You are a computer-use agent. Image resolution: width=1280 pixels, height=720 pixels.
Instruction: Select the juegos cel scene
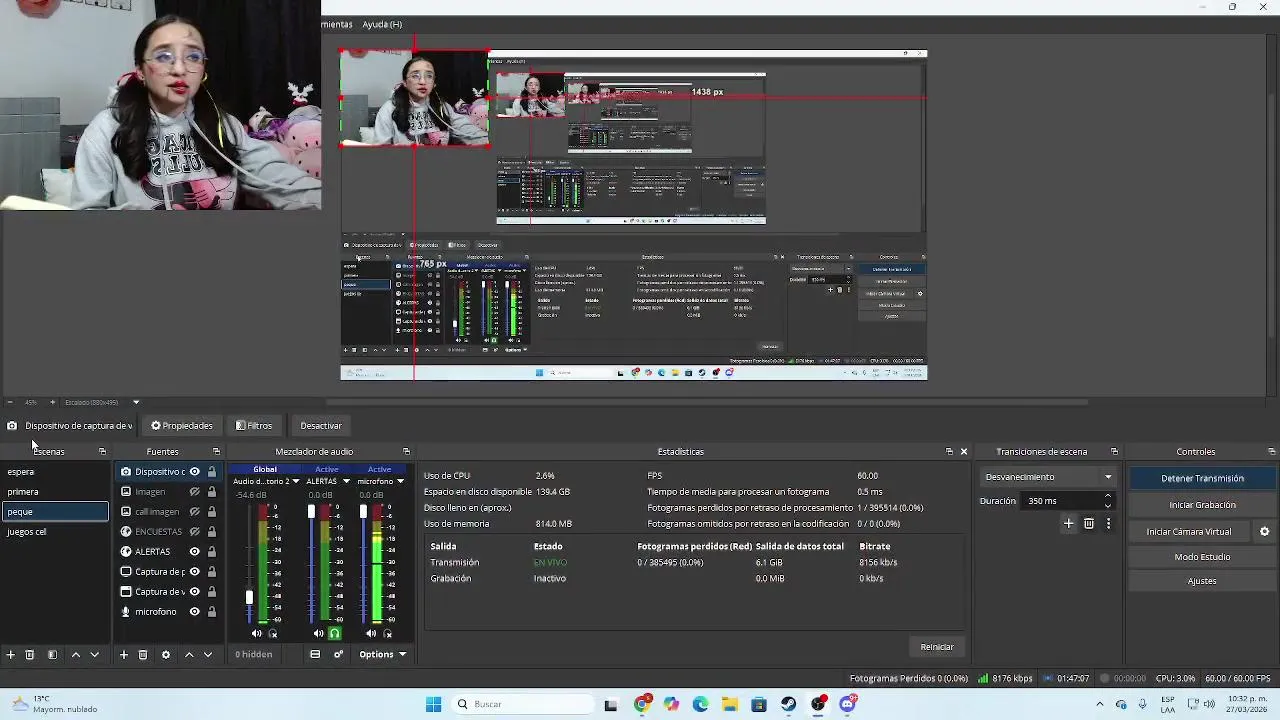[56, 531]
